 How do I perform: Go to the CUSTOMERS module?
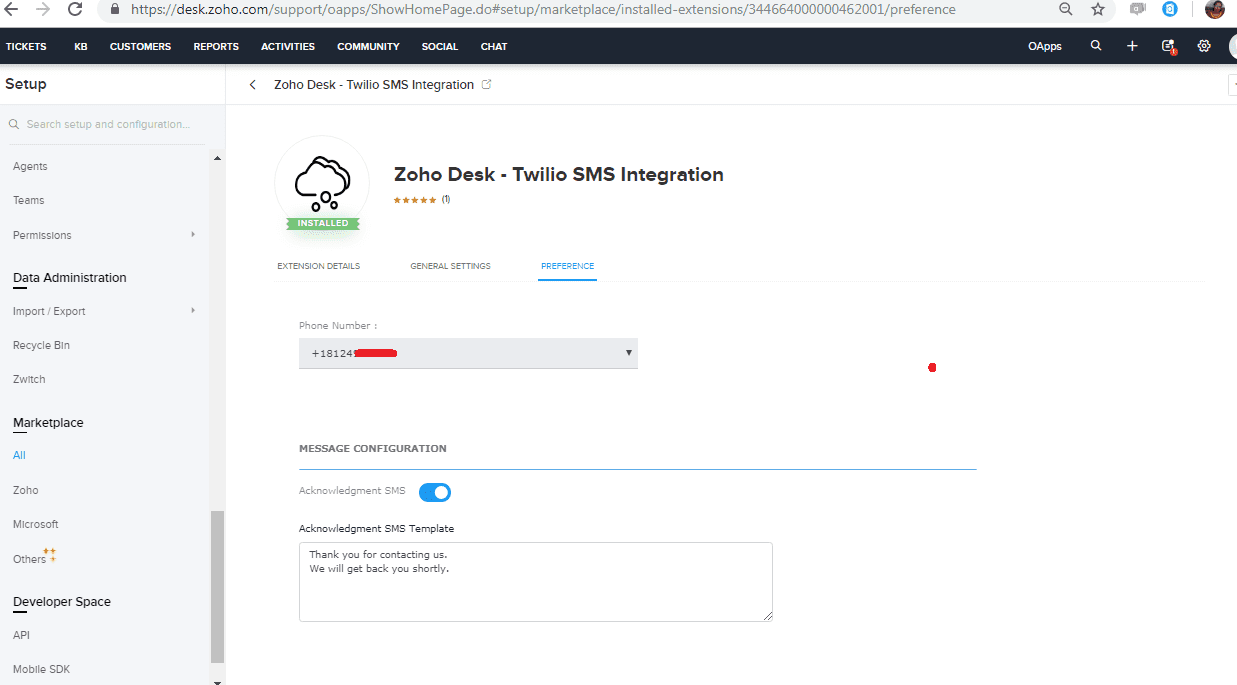[140, 47]
